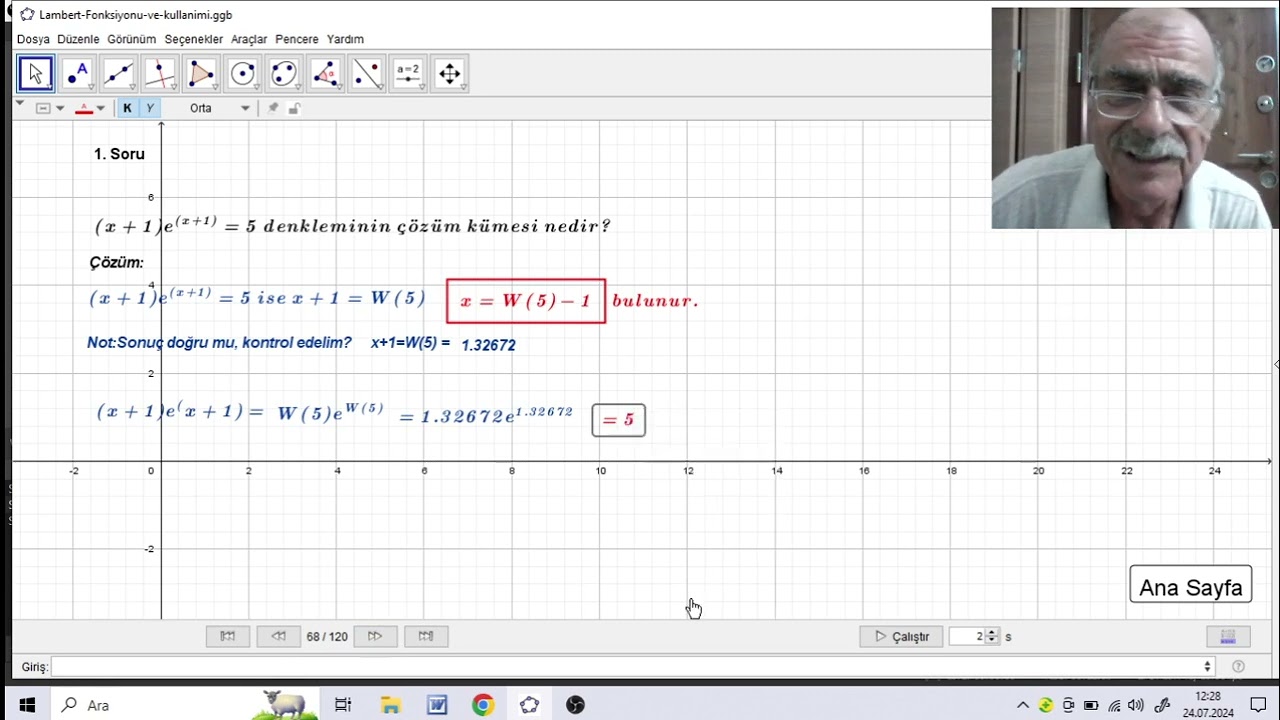This screenshot has width=1280, height=720.
Task: Open the Seçenekler menu
Action: [194, 39]
